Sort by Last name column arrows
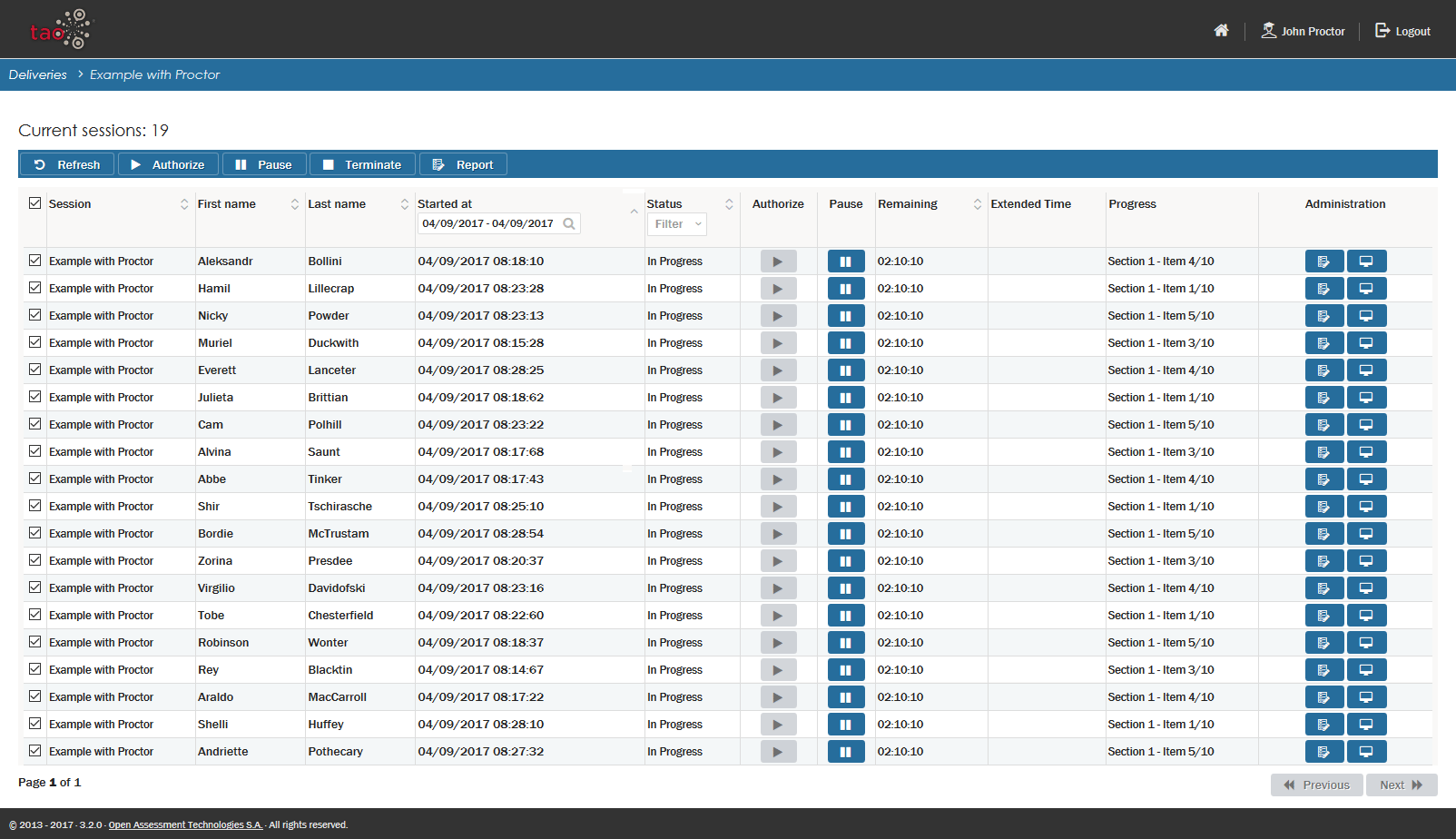This screenshot has height=839, width=1456. click(x=405, y=204)
